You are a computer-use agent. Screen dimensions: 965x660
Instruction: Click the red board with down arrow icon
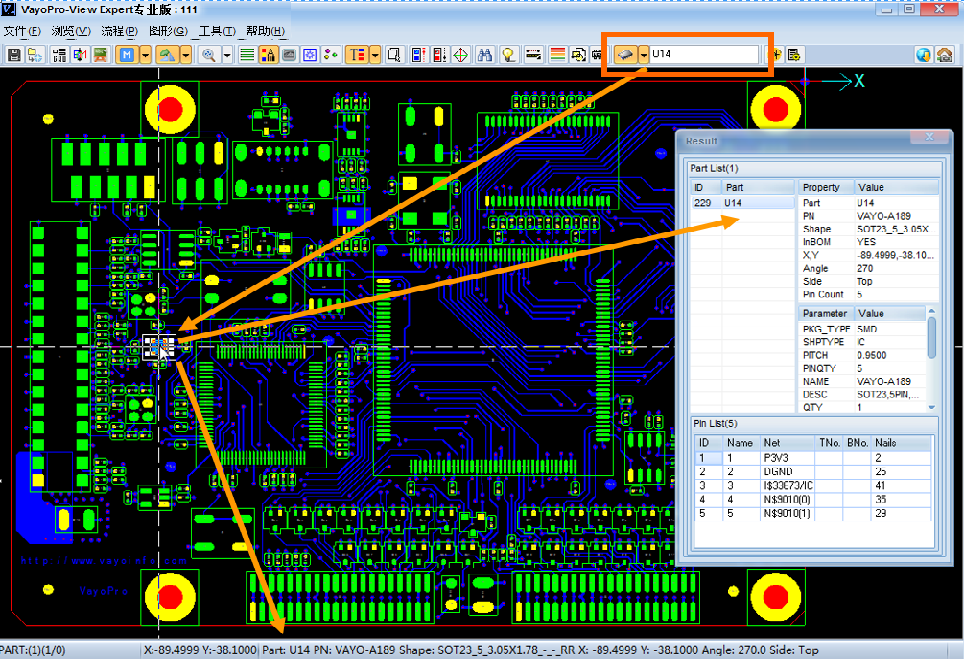click(x=439, y=55)
